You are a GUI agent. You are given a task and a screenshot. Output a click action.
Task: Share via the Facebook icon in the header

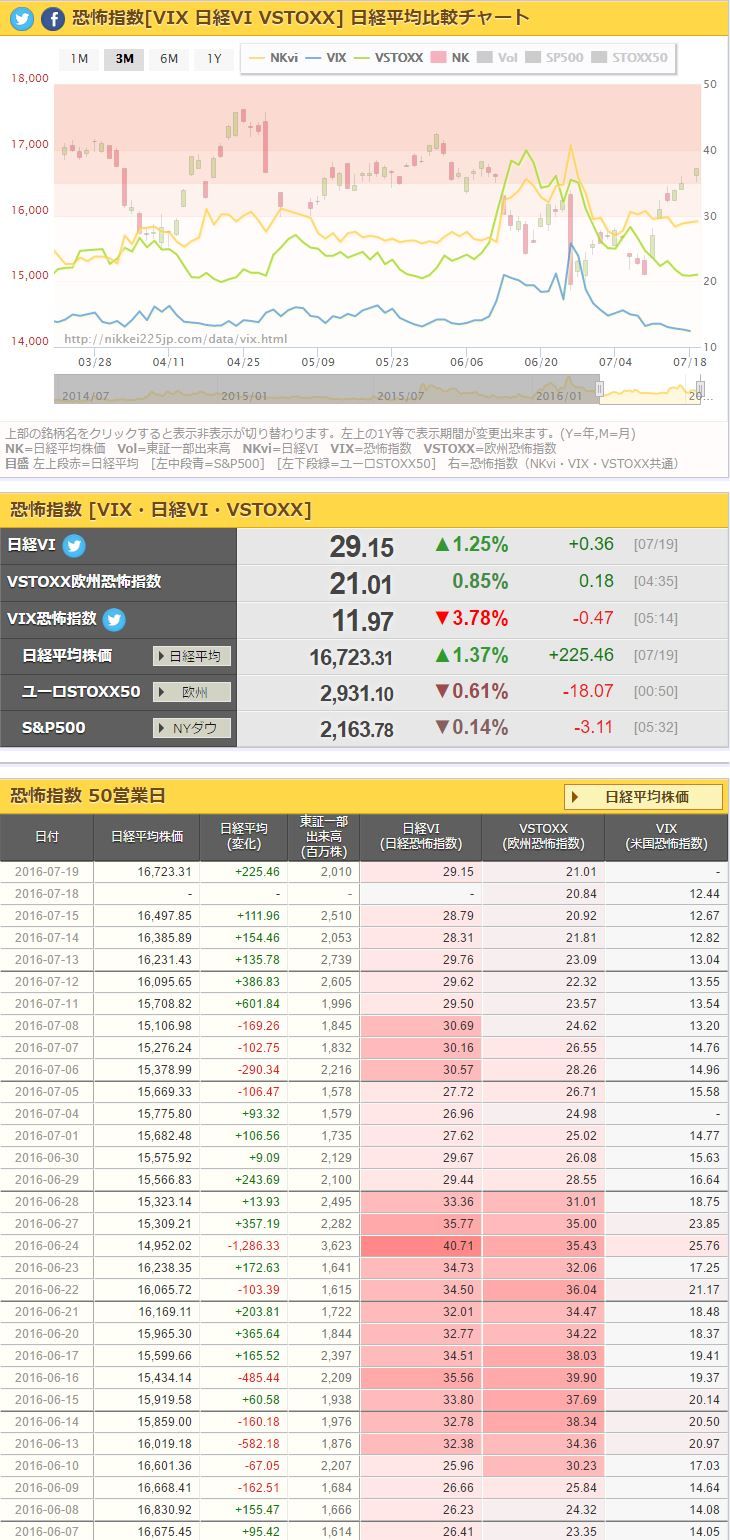tap(52, 18)
